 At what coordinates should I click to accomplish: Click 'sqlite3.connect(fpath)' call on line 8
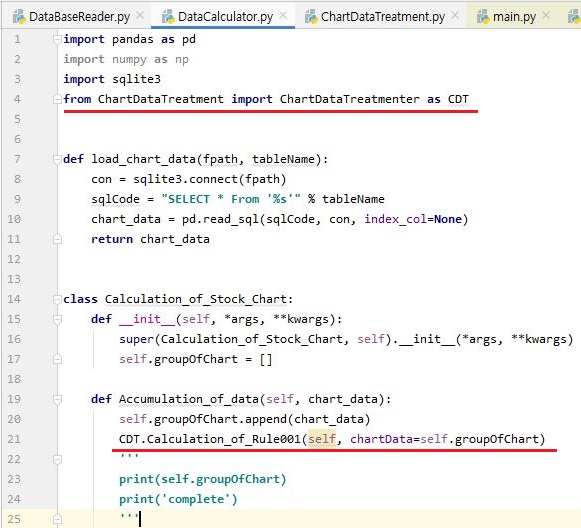210,179
